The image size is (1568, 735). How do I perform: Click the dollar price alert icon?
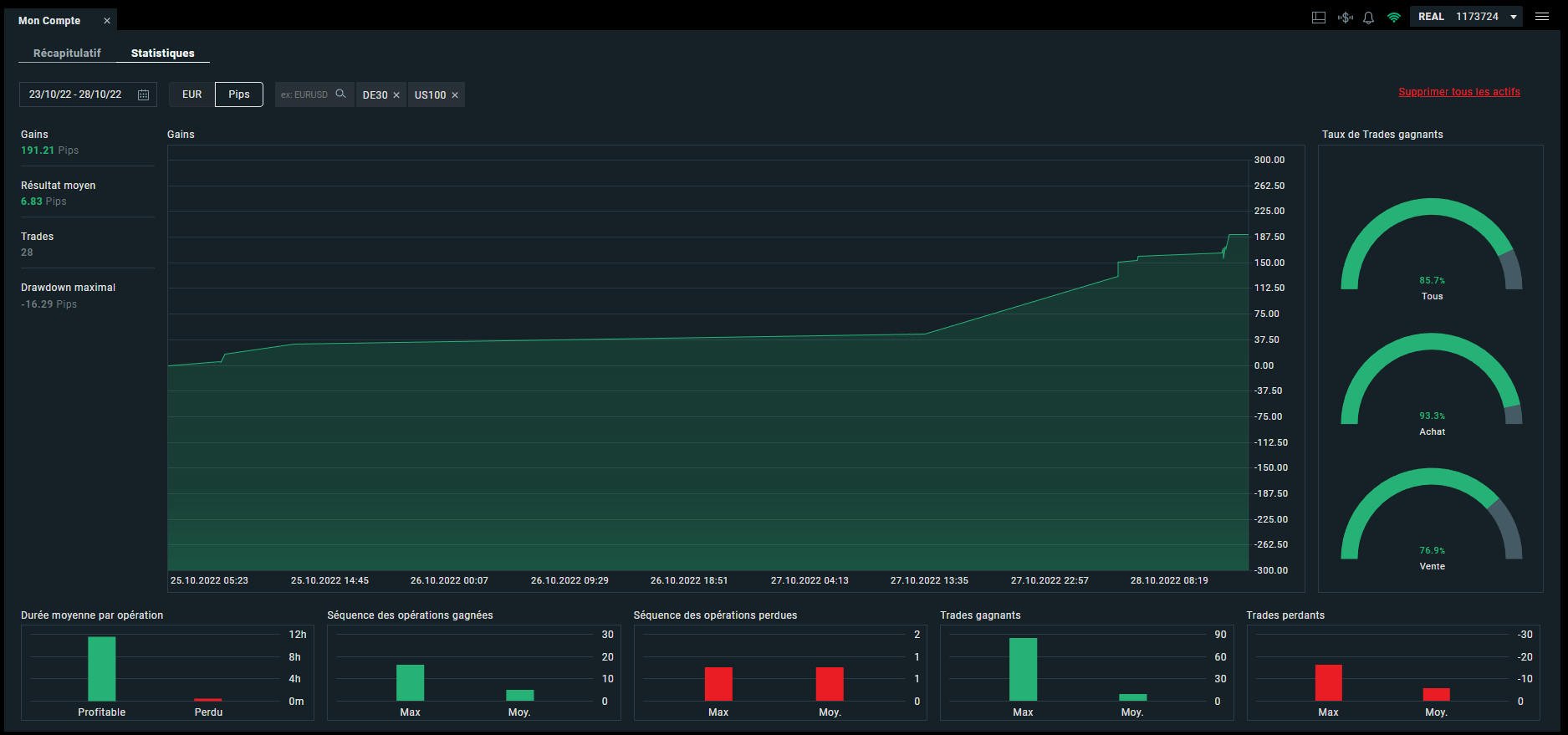point(1346,17)
